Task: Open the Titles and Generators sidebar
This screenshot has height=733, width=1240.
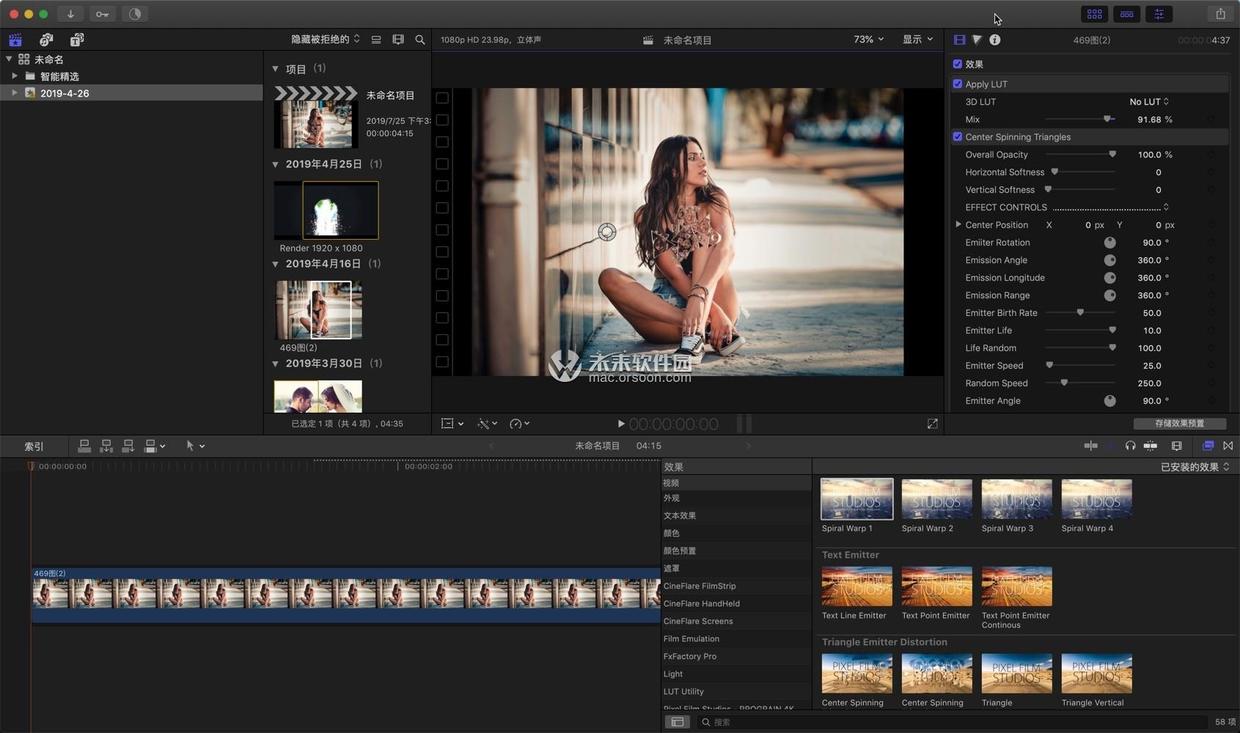Action: pyautogui.click(x=77, y=40)
